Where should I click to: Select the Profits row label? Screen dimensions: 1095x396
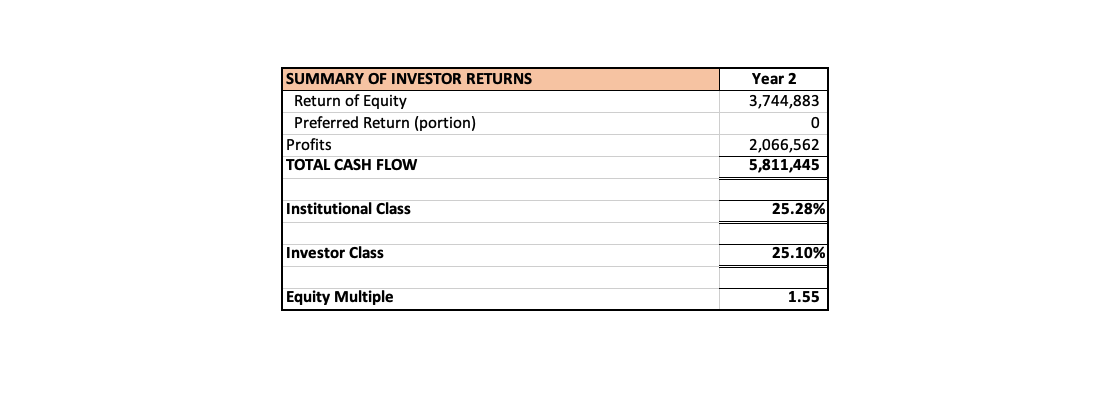(501, 145)
